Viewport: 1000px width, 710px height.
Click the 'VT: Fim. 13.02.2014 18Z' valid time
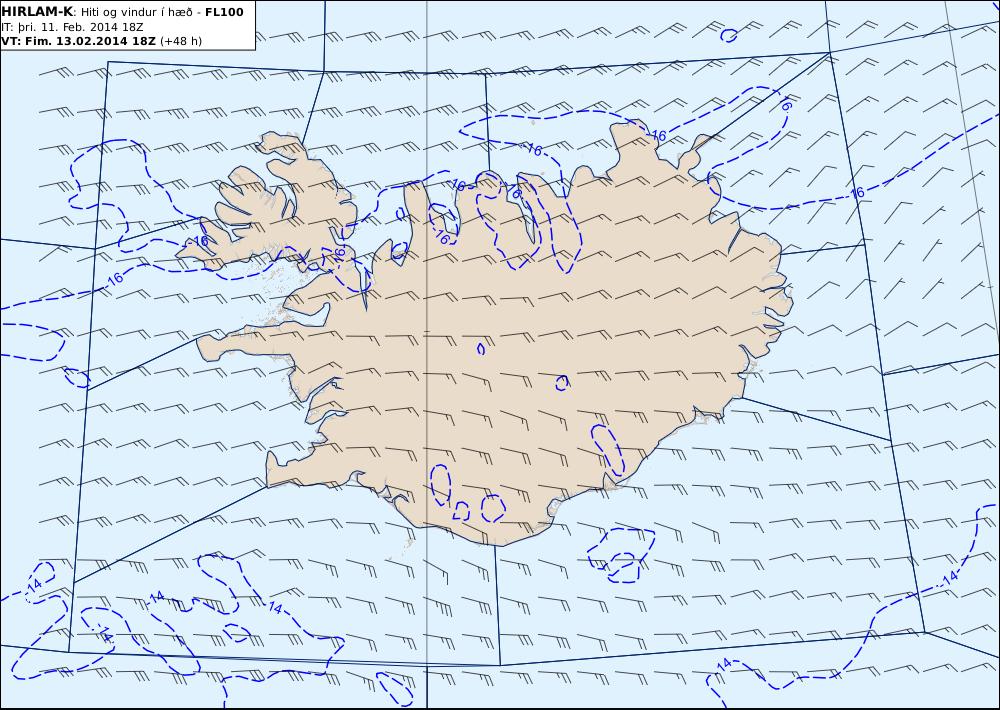click(78, 41)
